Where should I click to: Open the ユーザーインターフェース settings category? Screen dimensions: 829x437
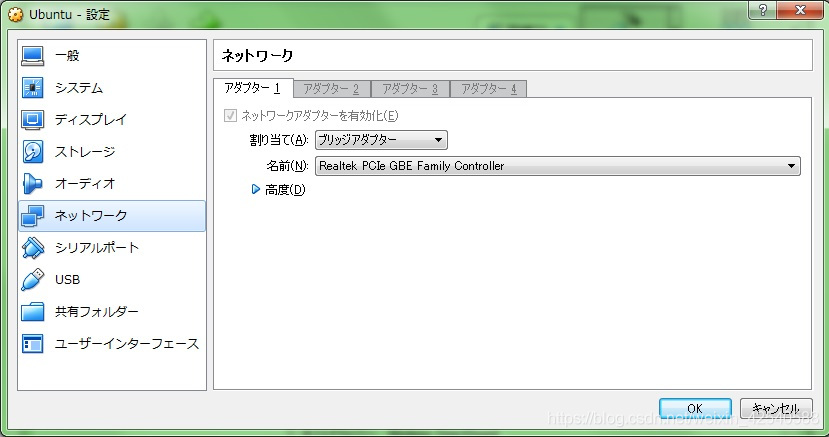click(112, 343)
